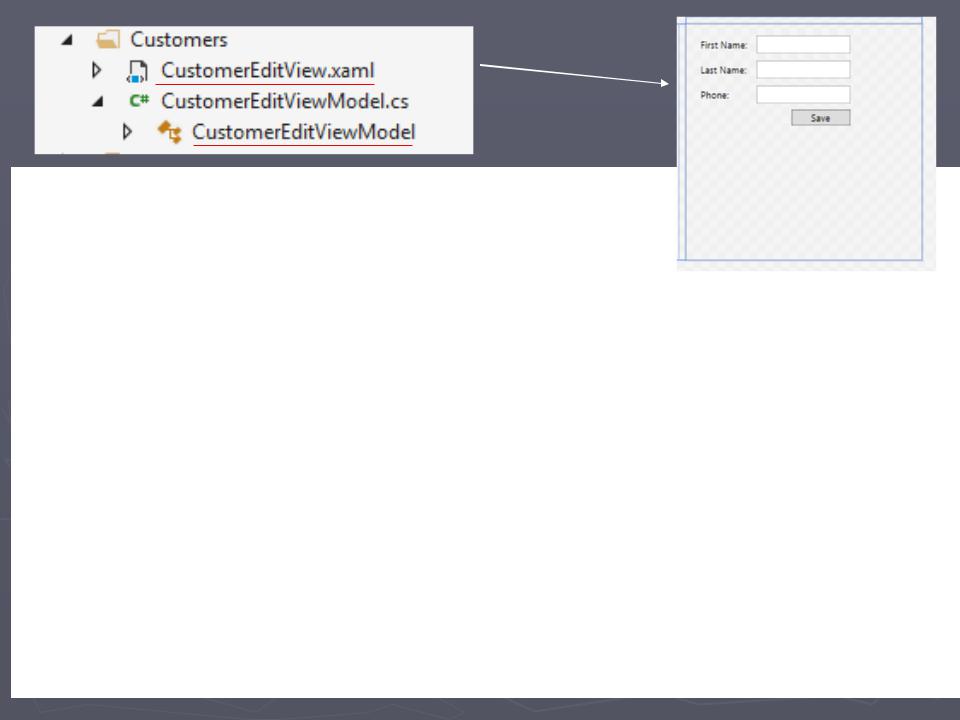The height and width of the screenshot is (720, 960).
Task: Click the First Name input field
Action: [x=803, y=45]
